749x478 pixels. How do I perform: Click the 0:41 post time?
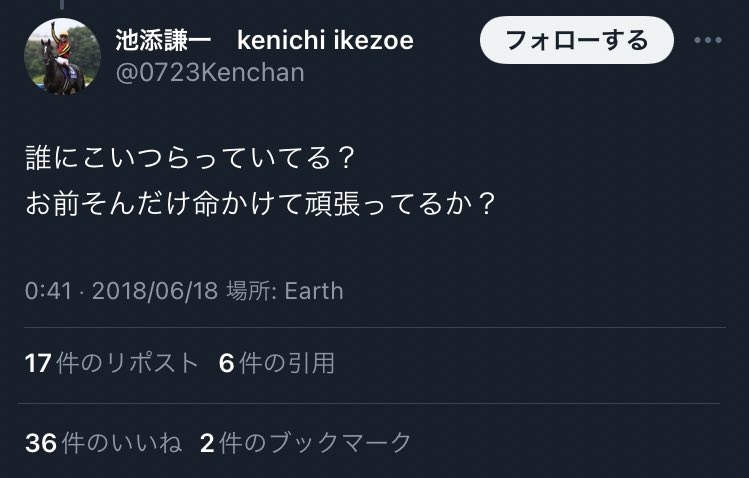[50, 291]
